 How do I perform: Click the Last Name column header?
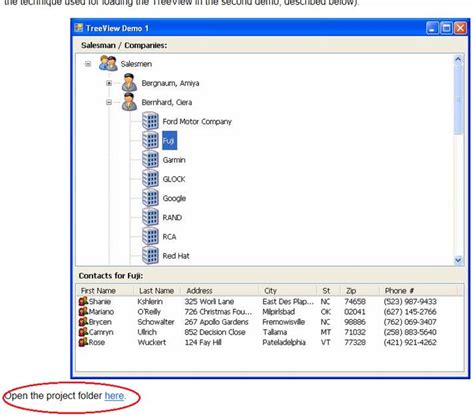pyautogui.click(x=157, y=290)
